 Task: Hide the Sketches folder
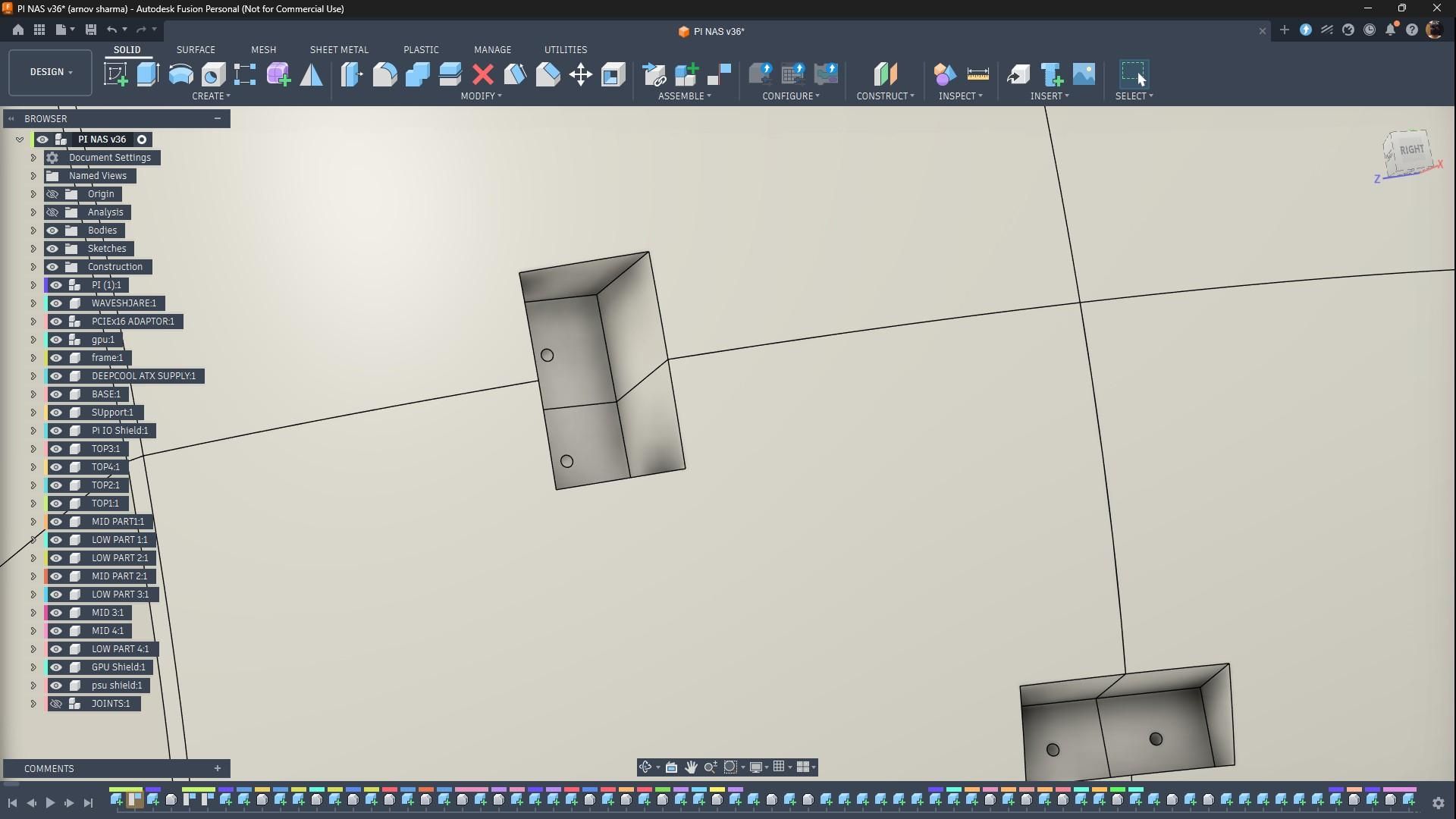(52, 249)
